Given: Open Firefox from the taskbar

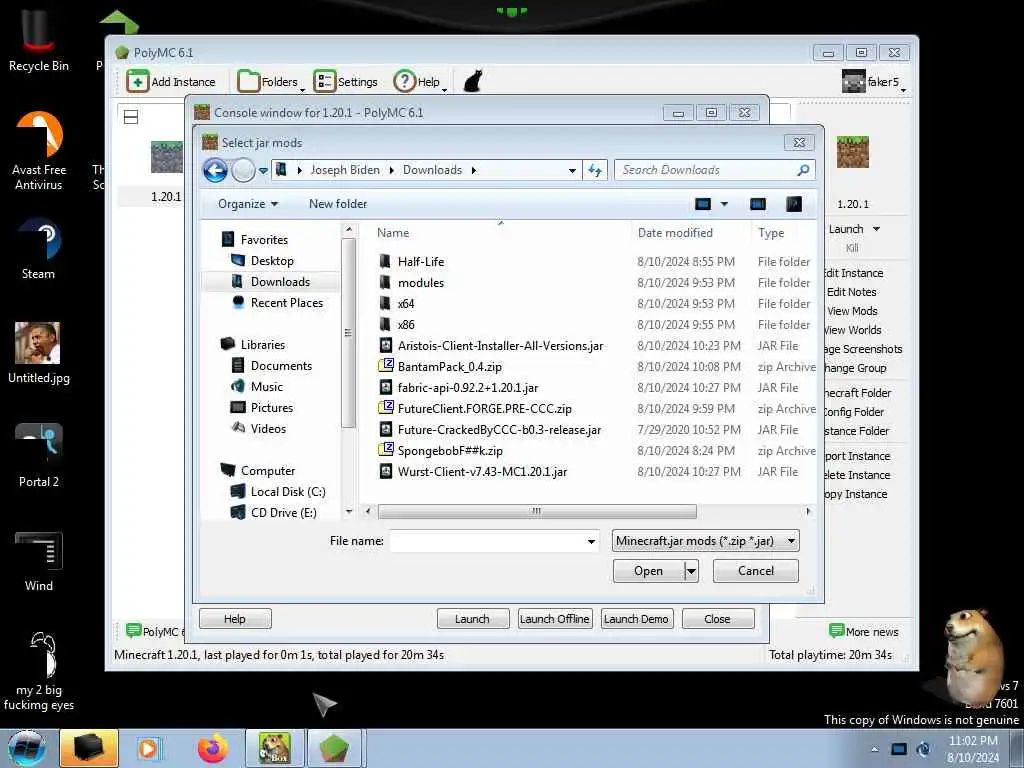Looking at the screenshot, I should pyautogui.click(x=213, y=748).
